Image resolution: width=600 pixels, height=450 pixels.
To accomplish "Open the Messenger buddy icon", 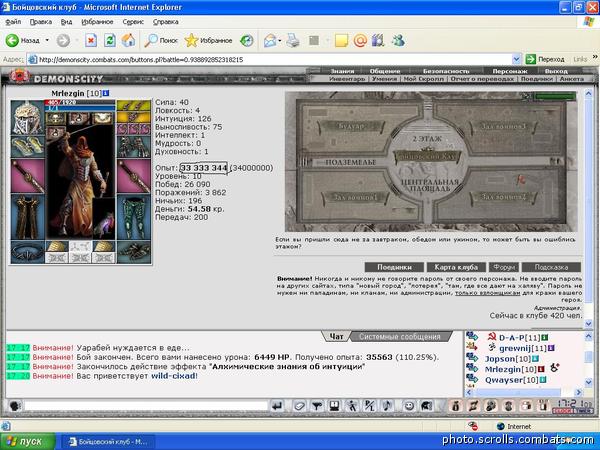I will tap(398, 41).
